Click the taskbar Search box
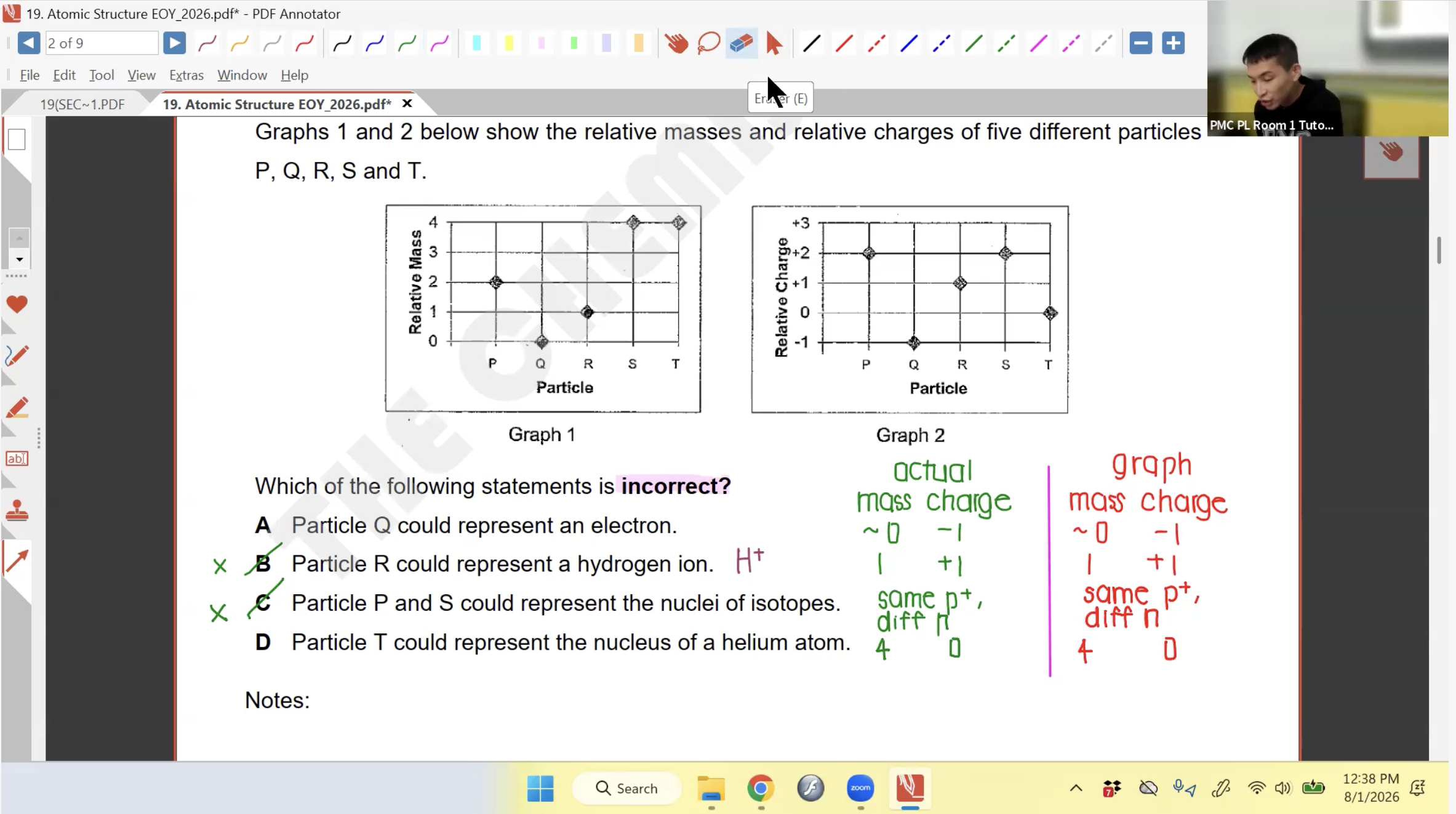The height and width of the screenshot is (814, 1456). pos(627,788)
